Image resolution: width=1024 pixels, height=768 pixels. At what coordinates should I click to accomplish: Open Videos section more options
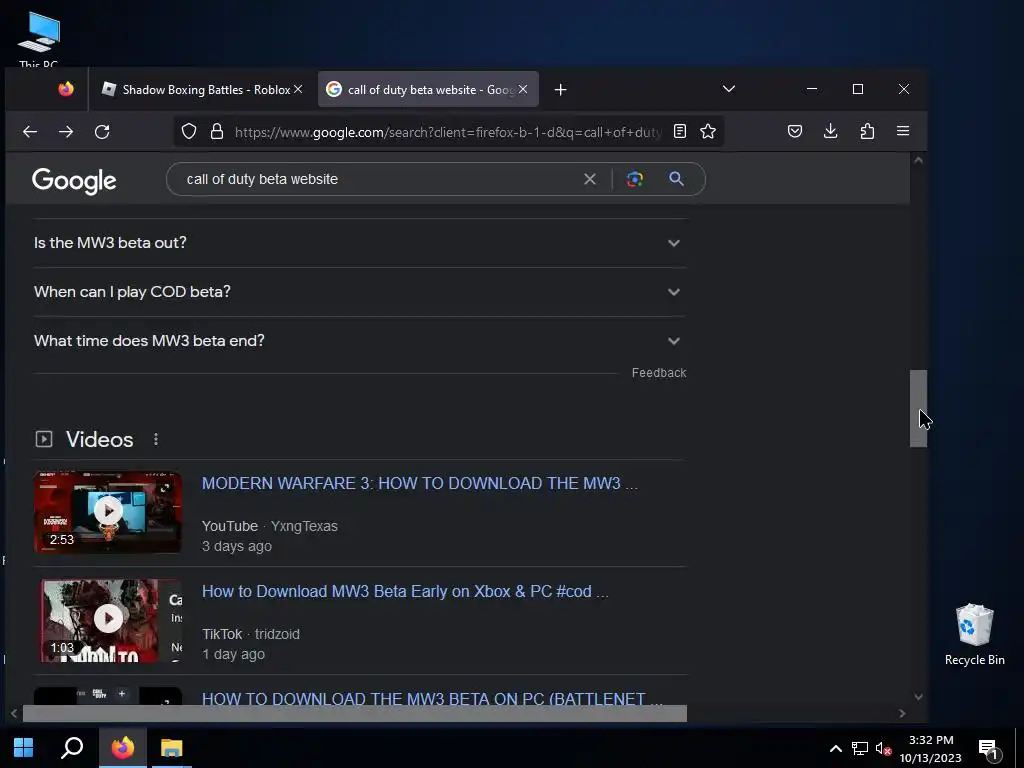click(x=156, y=440)
